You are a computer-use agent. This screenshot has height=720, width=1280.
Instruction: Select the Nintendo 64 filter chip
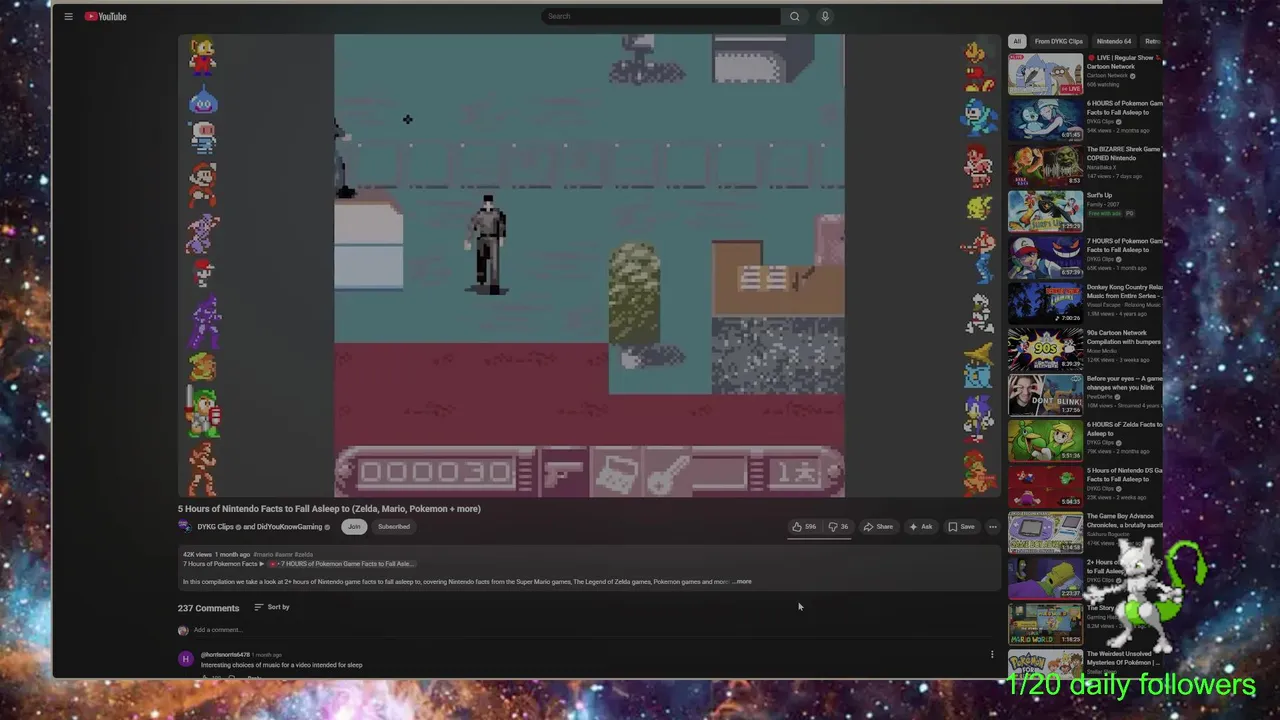tap(1114, 41)
